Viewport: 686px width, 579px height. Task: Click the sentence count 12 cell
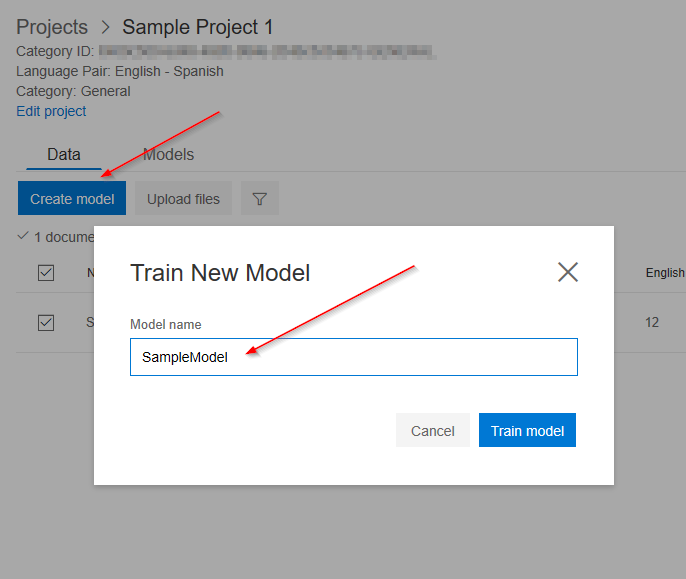(652, 322)
